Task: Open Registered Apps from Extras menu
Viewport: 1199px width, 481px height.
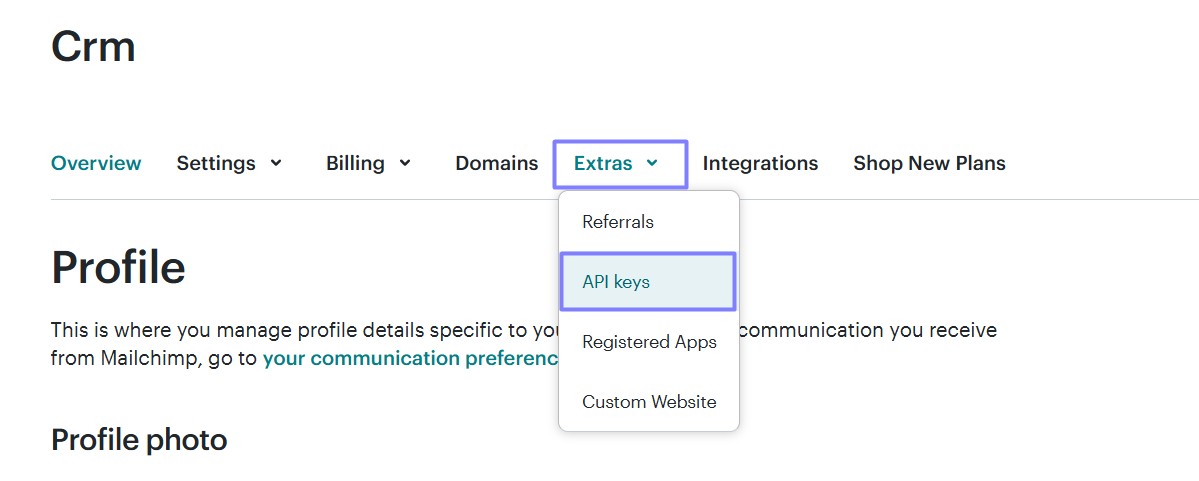Action: (649, 342)
